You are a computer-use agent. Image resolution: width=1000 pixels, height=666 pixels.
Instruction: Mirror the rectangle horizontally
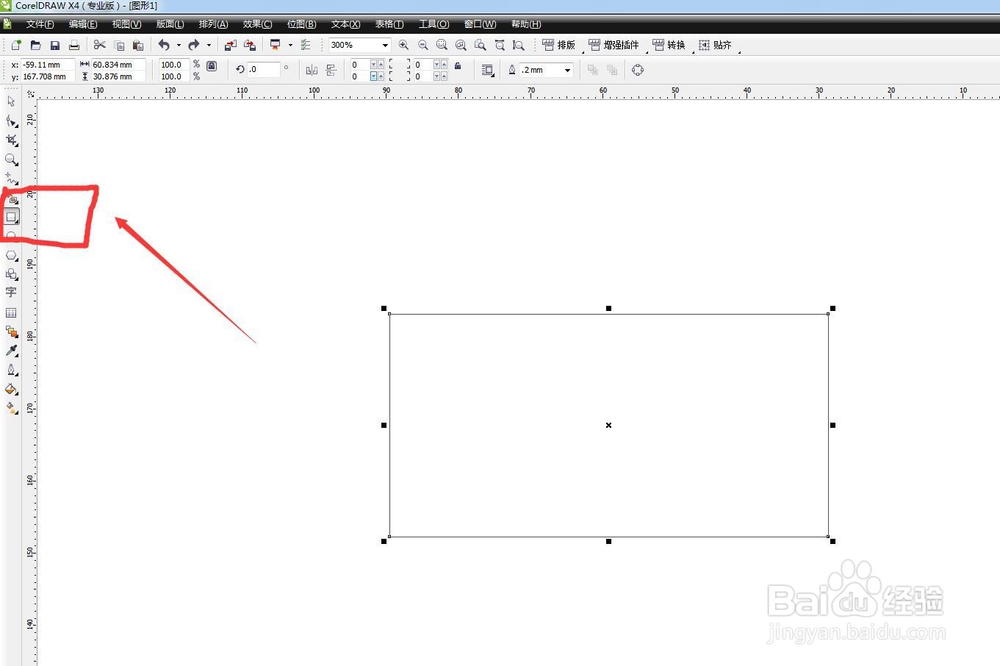(312, 70)
